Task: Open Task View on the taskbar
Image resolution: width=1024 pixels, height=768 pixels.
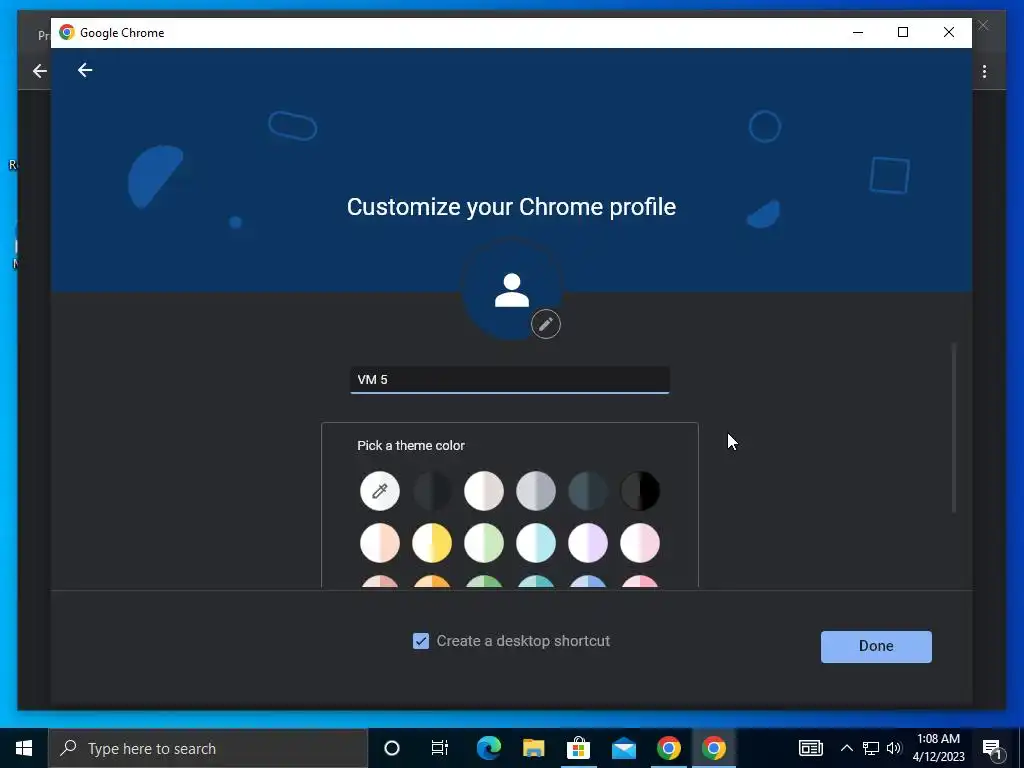Action: [x=440, y=748]
